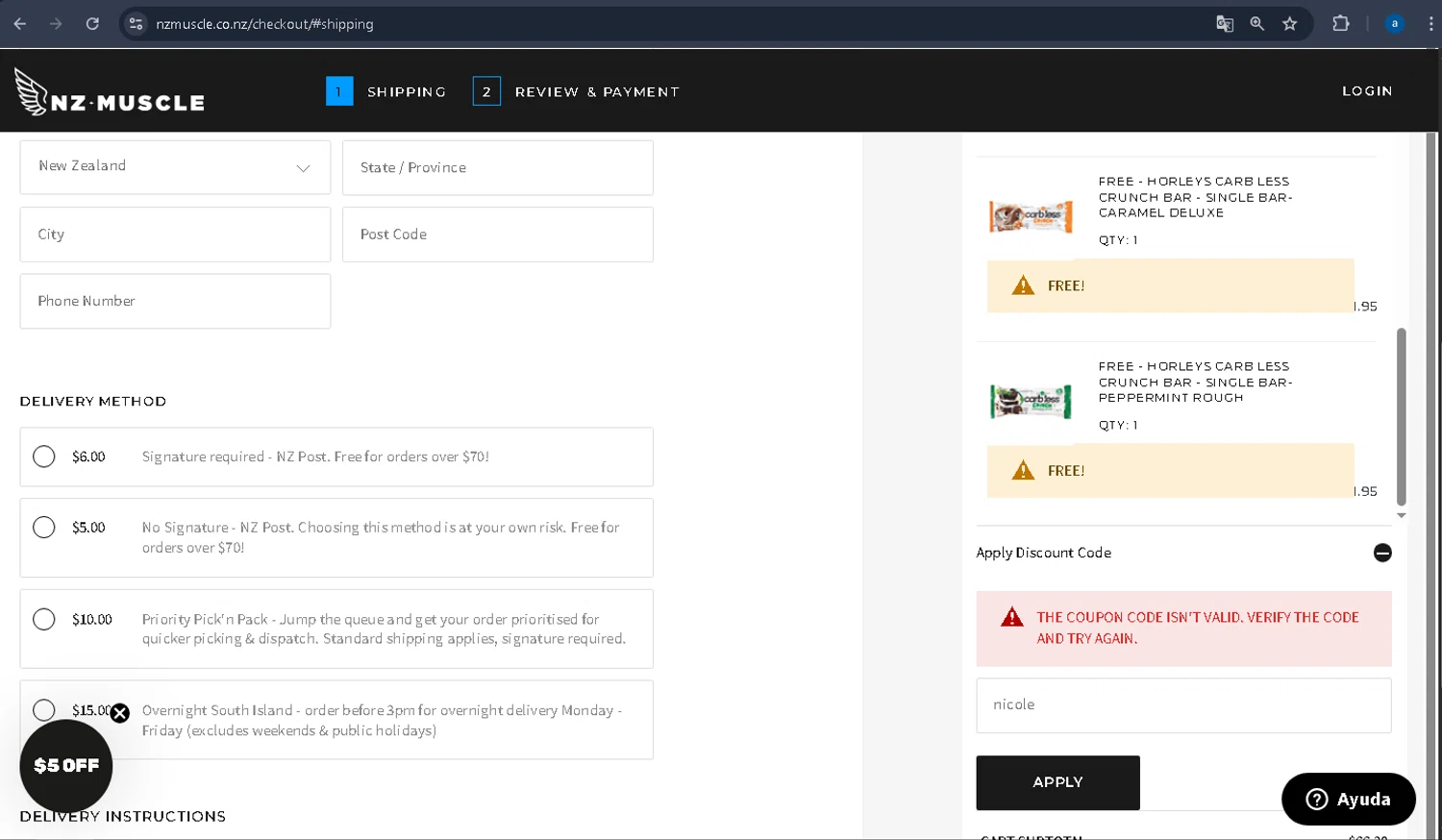Go to the Review & Payment step
The height and width of the screenshot is (840, 1442).
pos(577,91)
